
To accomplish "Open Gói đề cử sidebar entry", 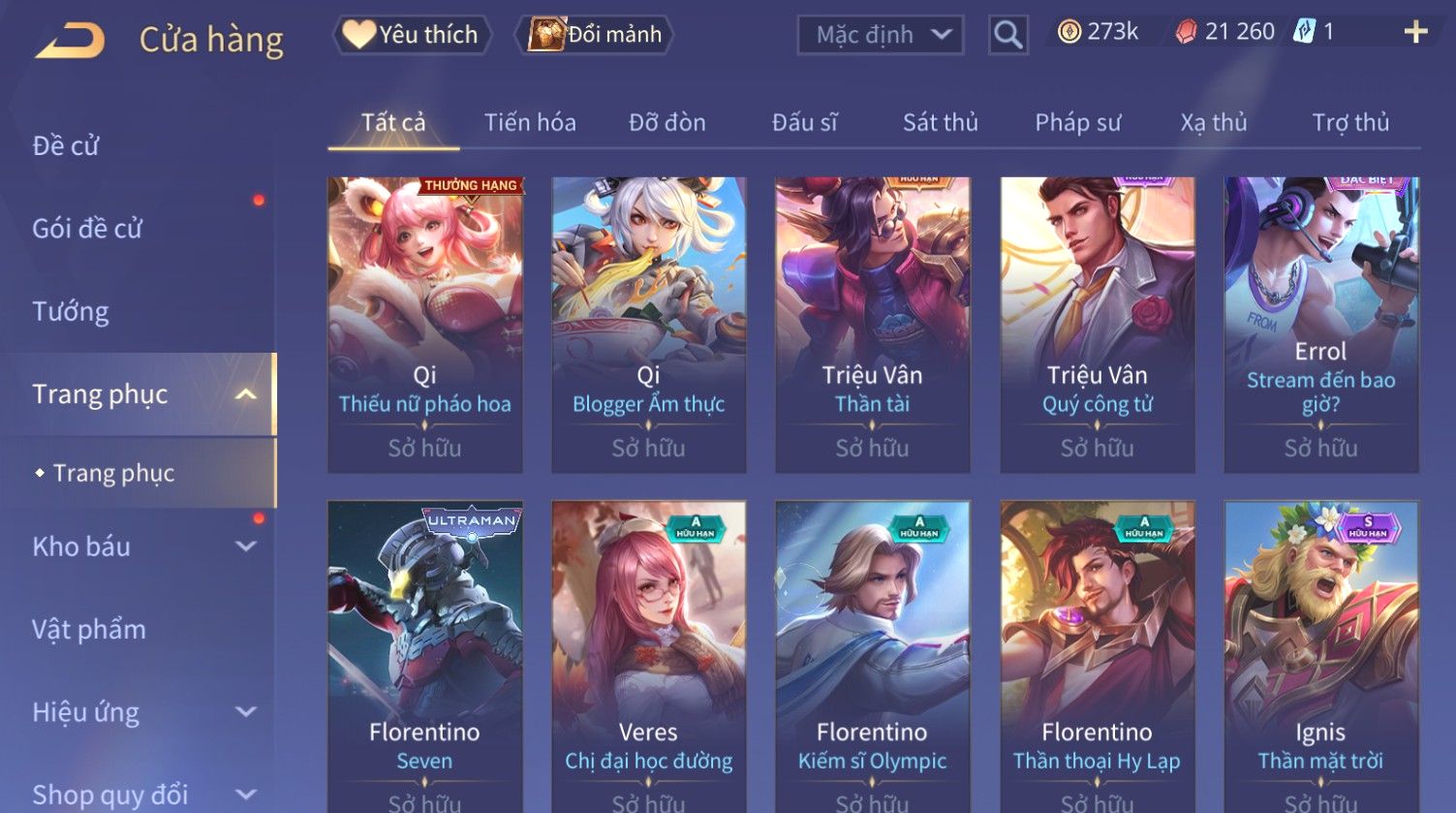I will pyautogui.click(x=87, y=229).
